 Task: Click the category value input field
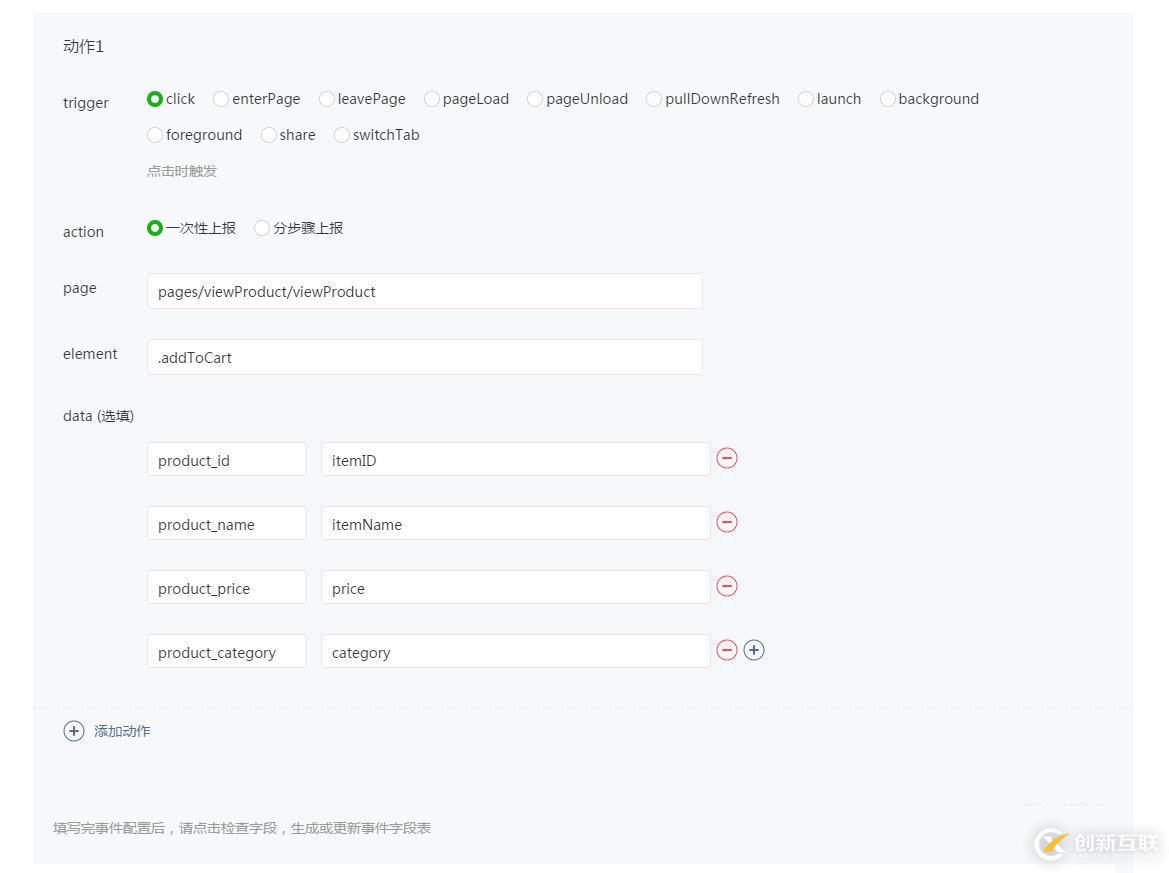coord(515,651)
